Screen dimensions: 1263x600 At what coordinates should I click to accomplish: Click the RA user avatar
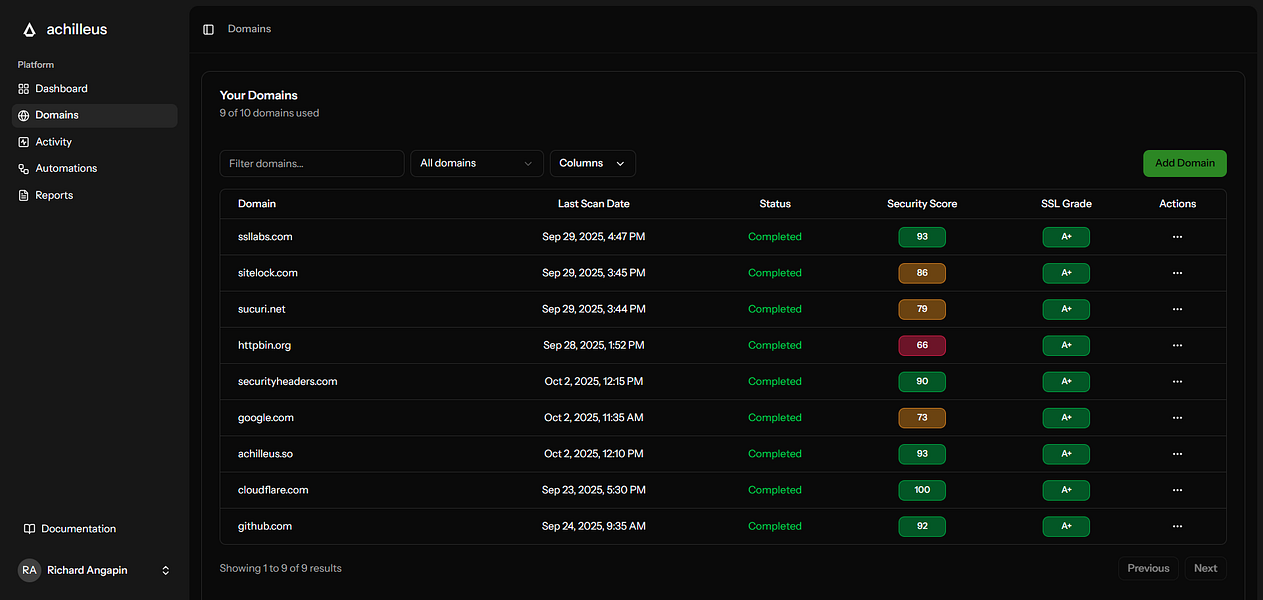click(x=29, y=570)
